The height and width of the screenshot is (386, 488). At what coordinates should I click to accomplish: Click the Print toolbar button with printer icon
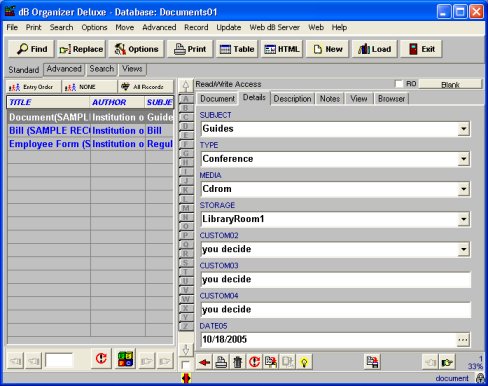(x=190, y=49)
